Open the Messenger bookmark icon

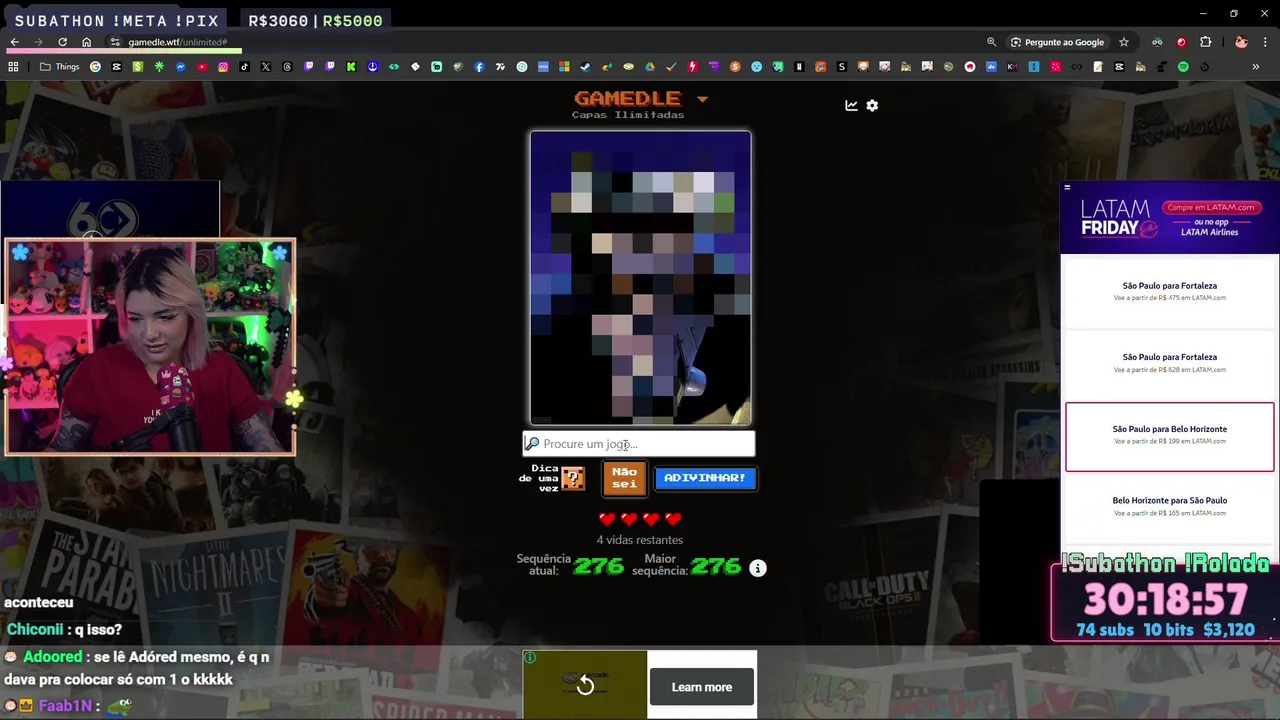180,67
